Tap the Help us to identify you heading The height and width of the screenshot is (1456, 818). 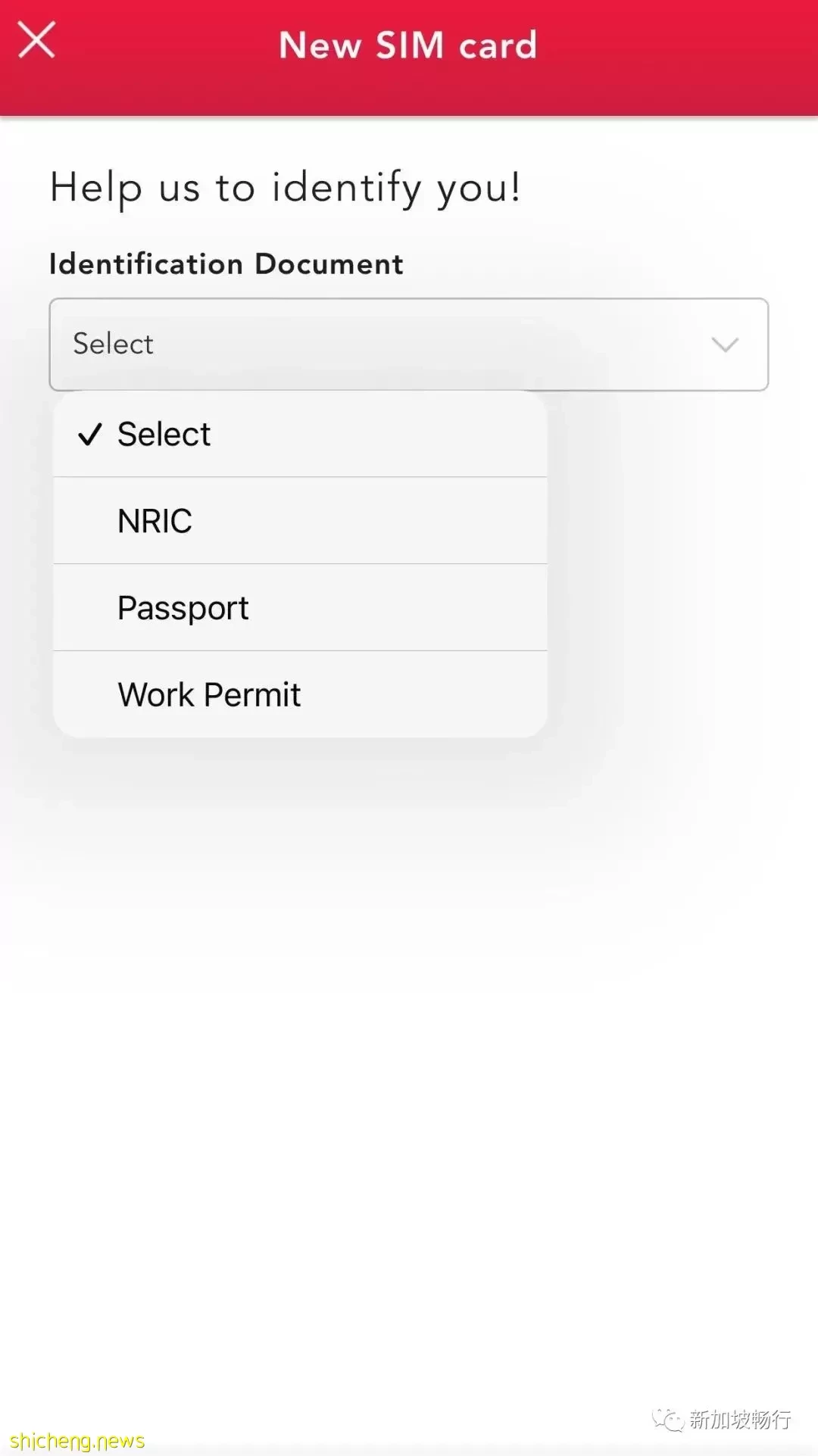[x=286, y=188]
